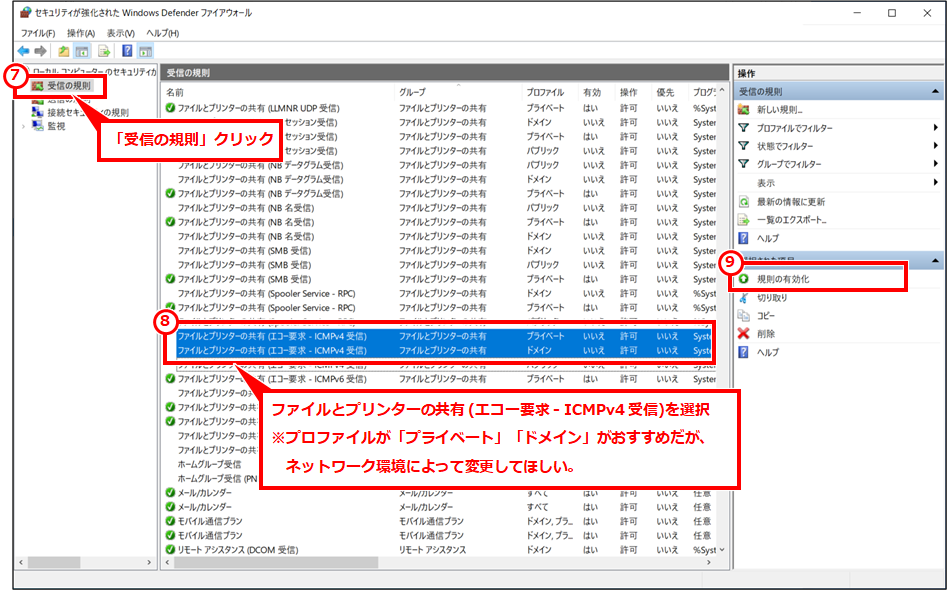Click the green check on リモート アシスタンス (DCOM 受信)

tap(170, 550)
